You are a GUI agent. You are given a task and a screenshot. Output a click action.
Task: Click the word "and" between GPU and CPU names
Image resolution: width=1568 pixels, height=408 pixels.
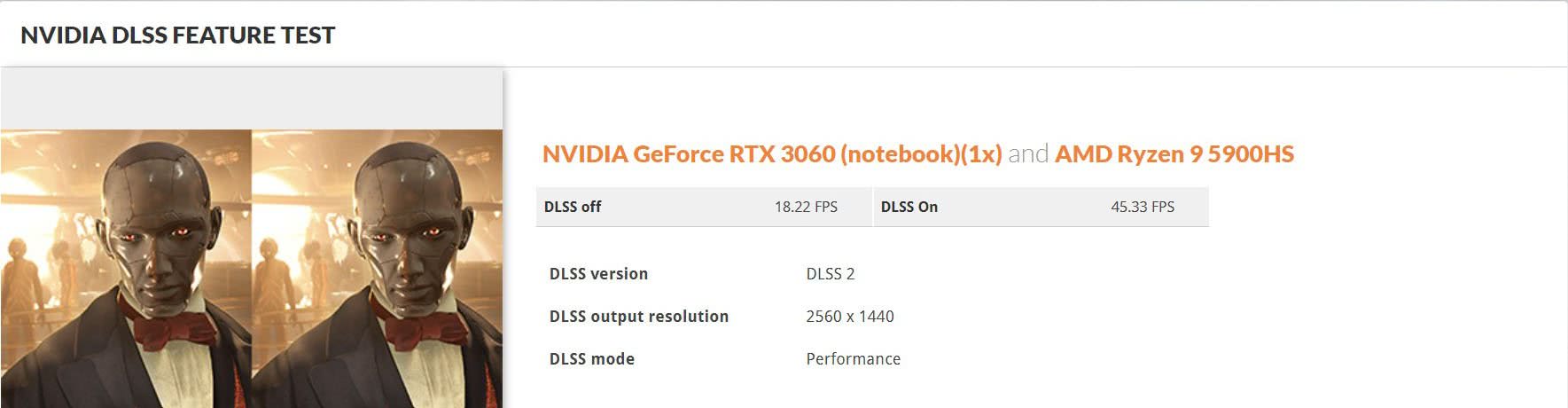click(x=1028, y=154)
